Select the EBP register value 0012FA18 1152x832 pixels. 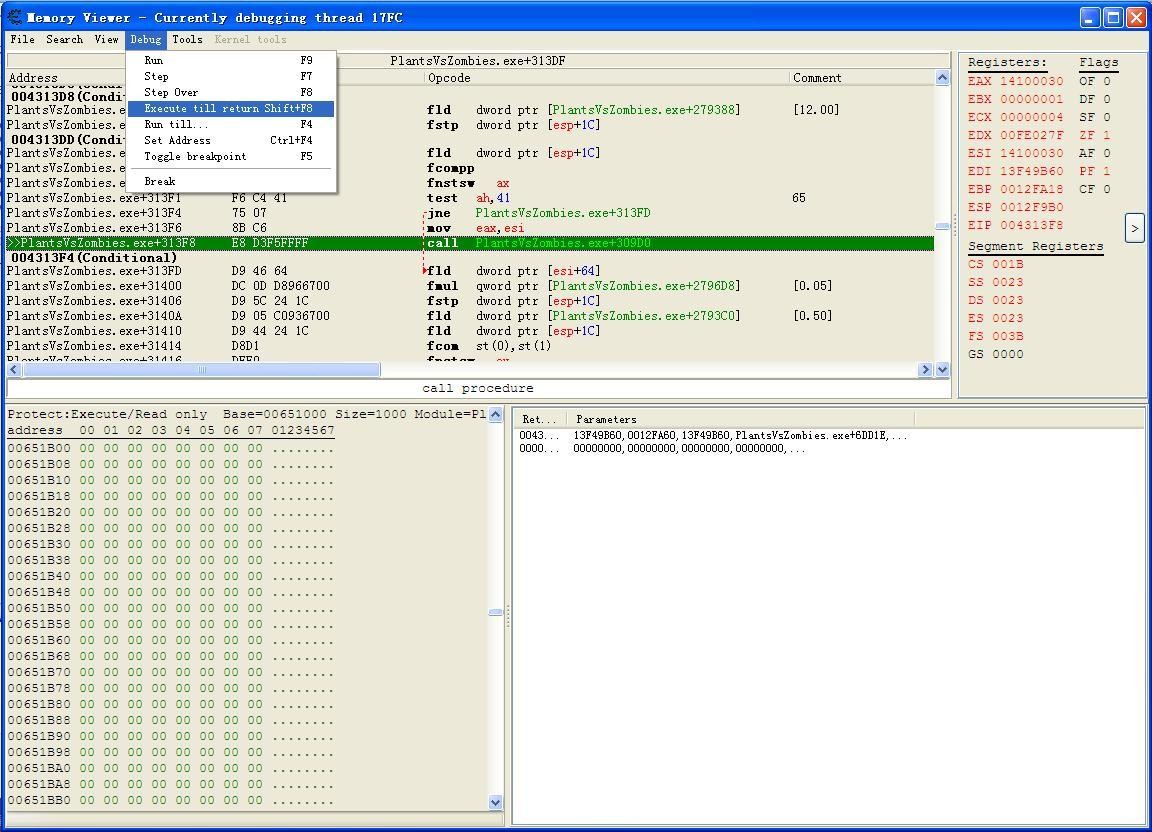[x=1032, y=190]
